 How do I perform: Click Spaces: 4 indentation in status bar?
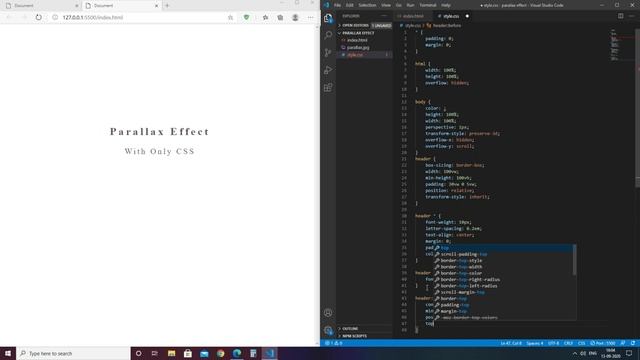tap(534, 343)
